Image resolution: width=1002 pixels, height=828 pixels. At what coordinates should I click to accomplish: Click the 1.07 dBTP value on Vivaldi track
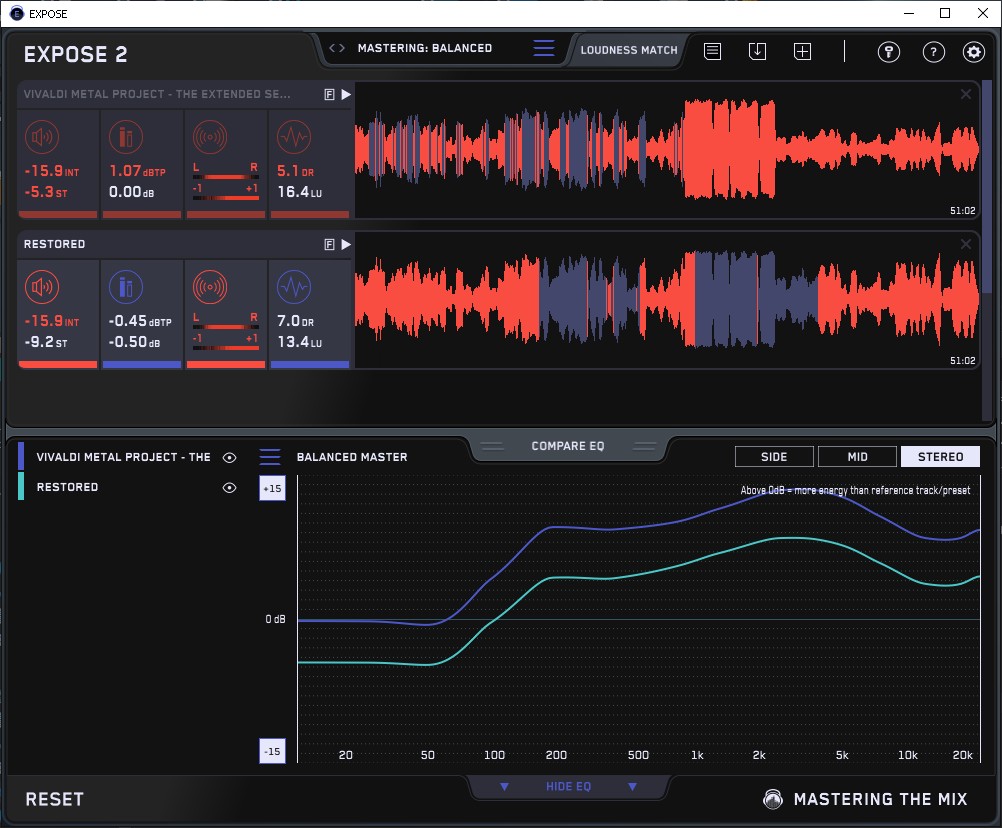[137, 171]
